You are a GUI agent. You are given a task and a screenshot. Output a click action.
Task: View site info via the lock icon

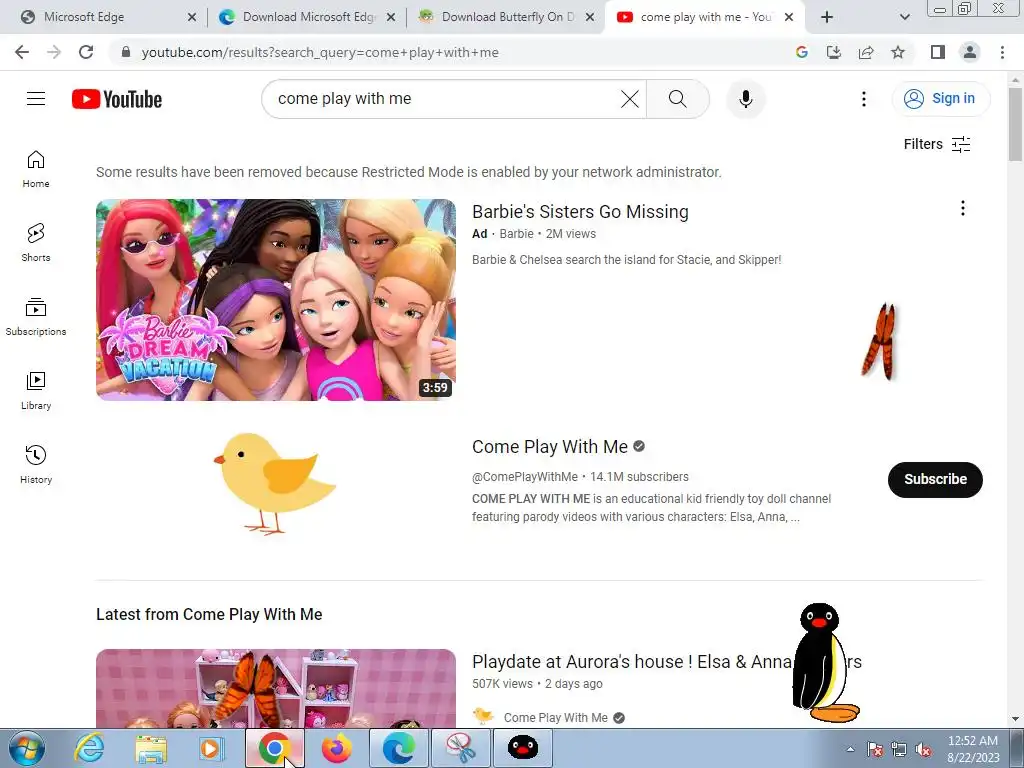tap(126, 52)
